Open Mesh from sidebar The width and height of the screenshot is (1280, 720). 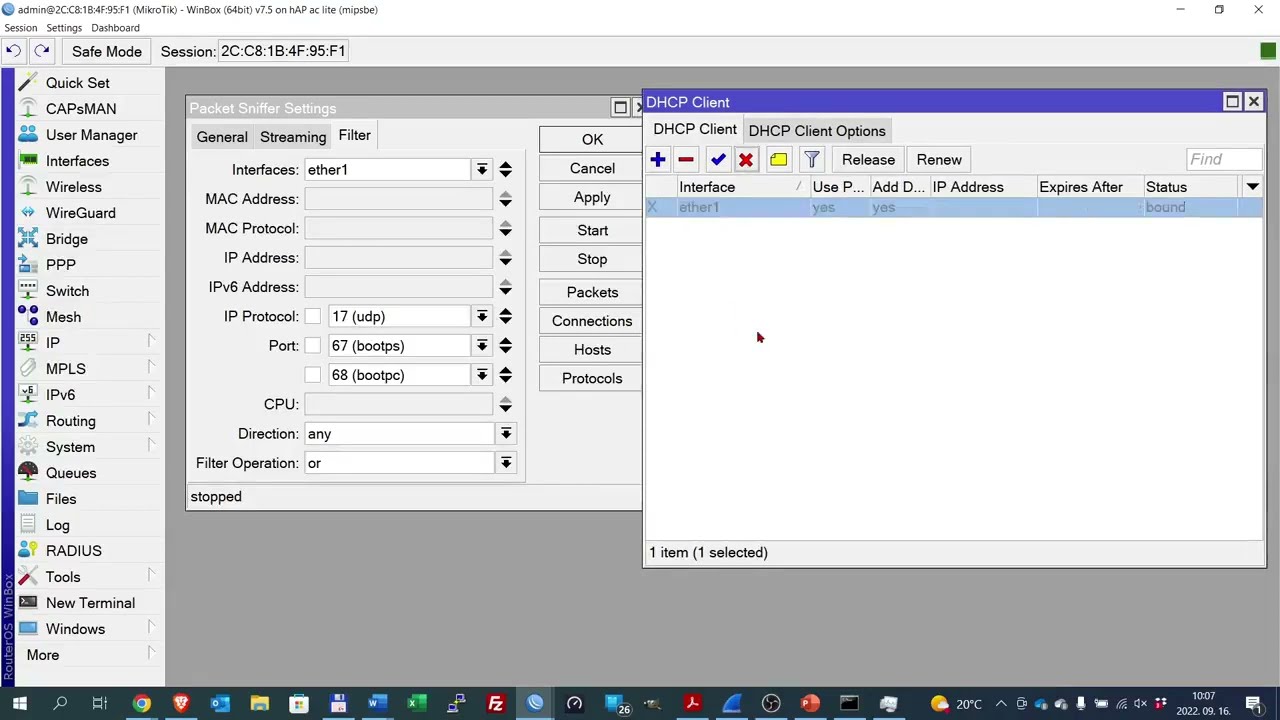pos(63,317)
